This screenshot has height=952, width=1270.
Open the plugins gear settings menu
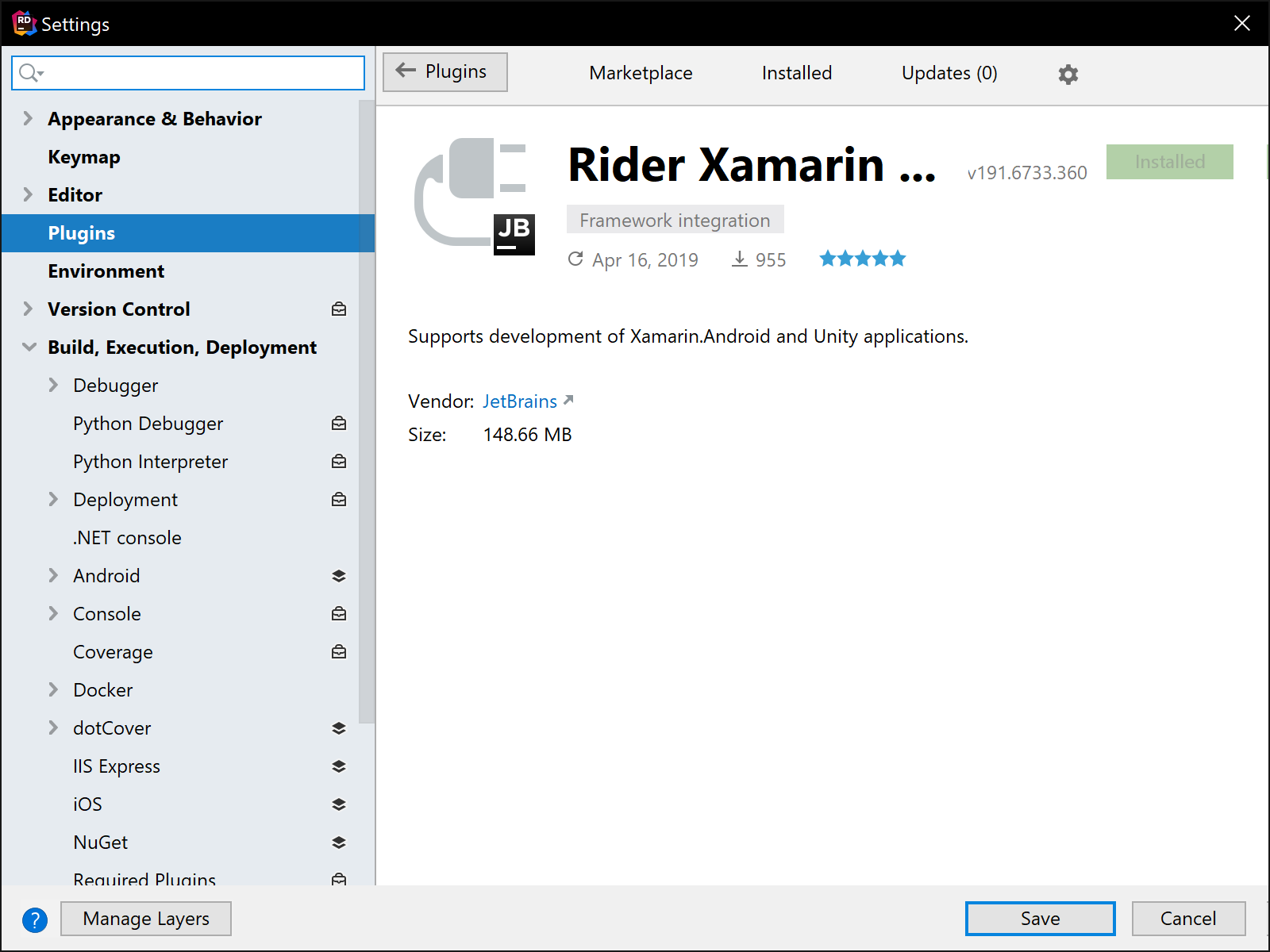[x=1068, y=74]
